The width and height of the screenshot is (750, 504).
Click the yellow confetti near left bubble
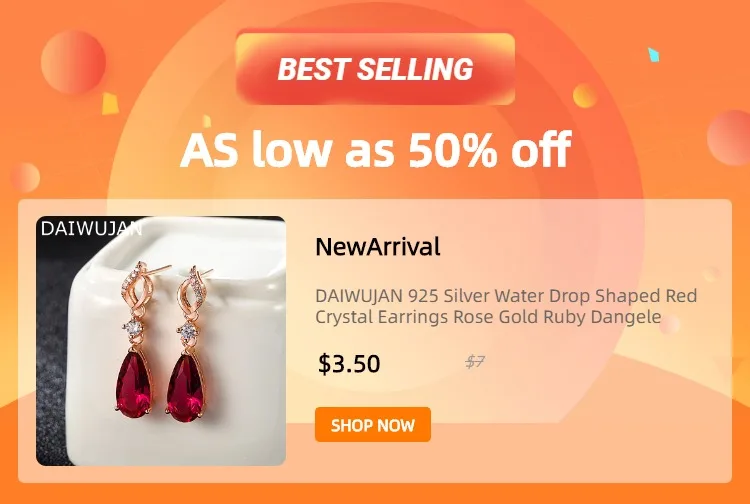coord(110,104)
